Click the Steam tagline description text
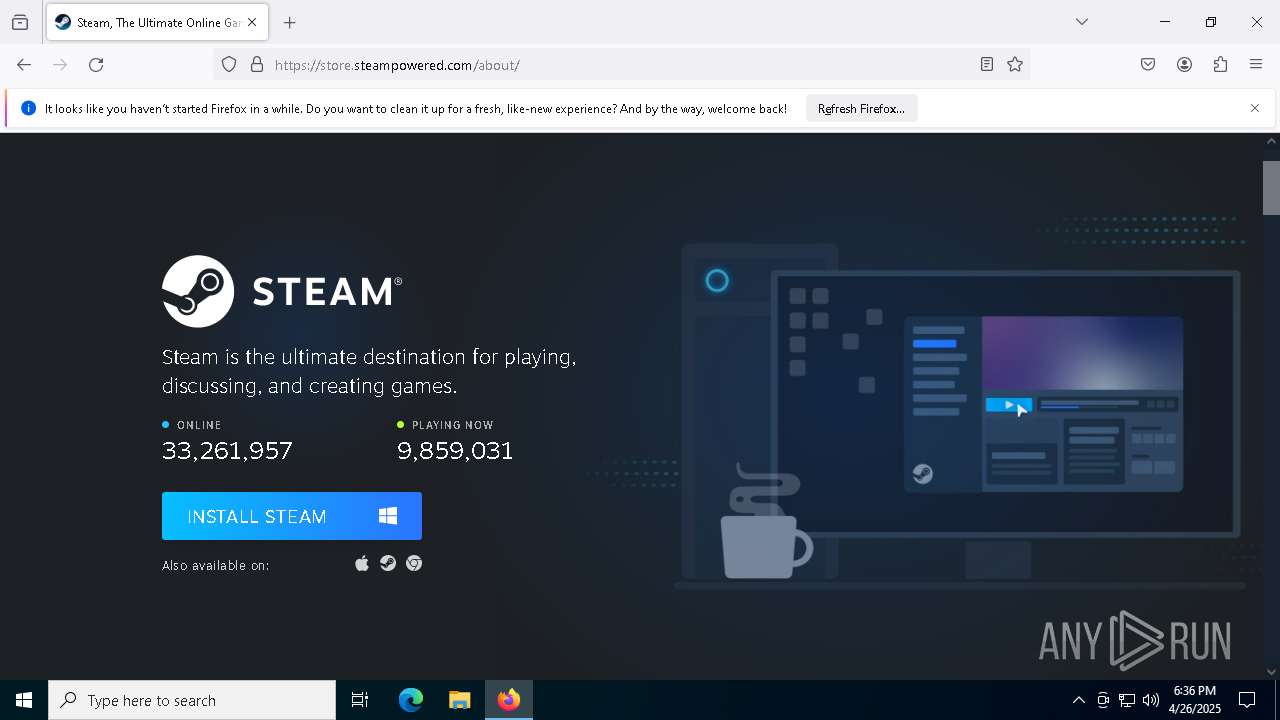Viewport: 1280px width, 720px height. tap(369, 371)
